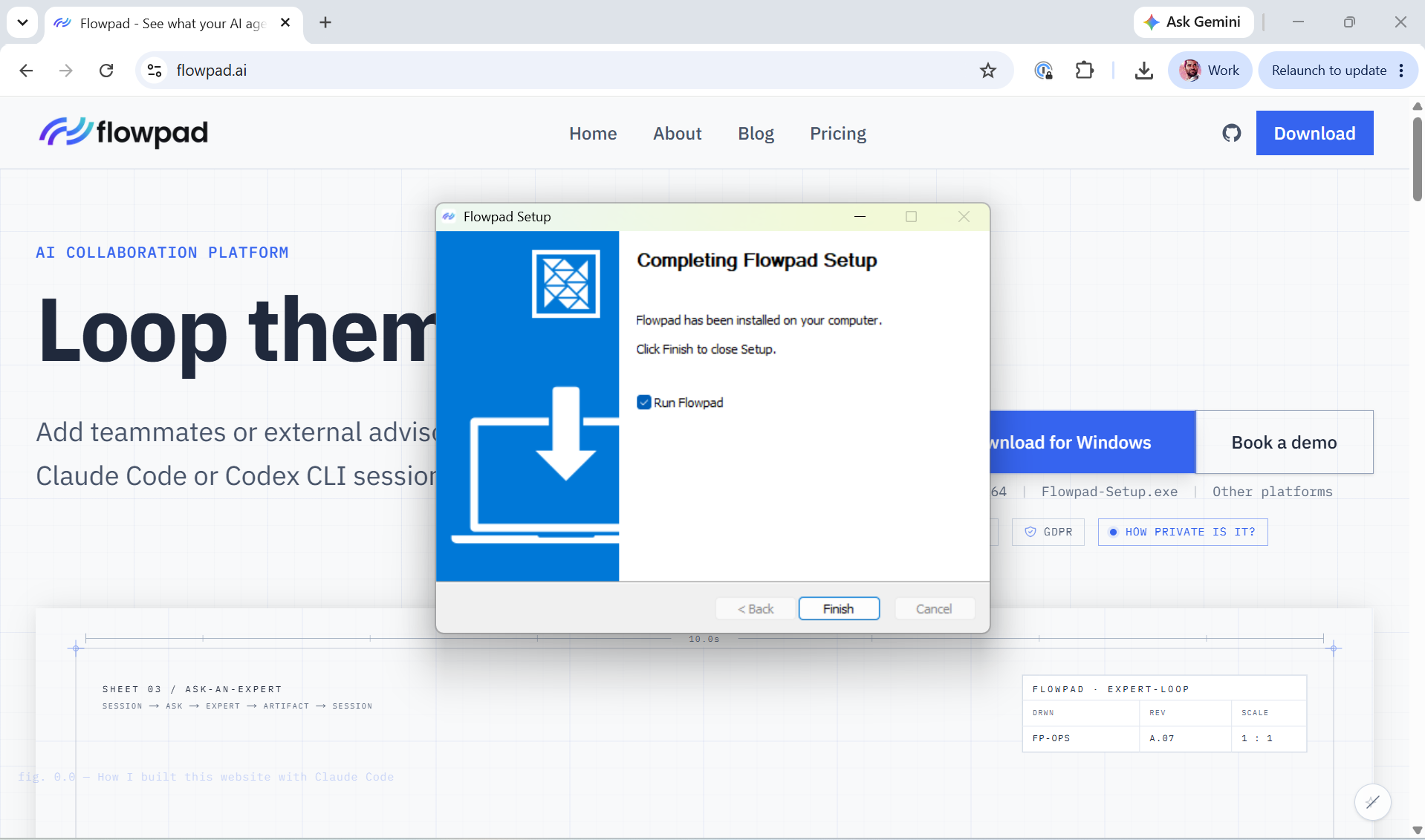The image size is (1425, 840).
Task: Minimize the Flowpad Setup dialog
Action: click(860, 217)
